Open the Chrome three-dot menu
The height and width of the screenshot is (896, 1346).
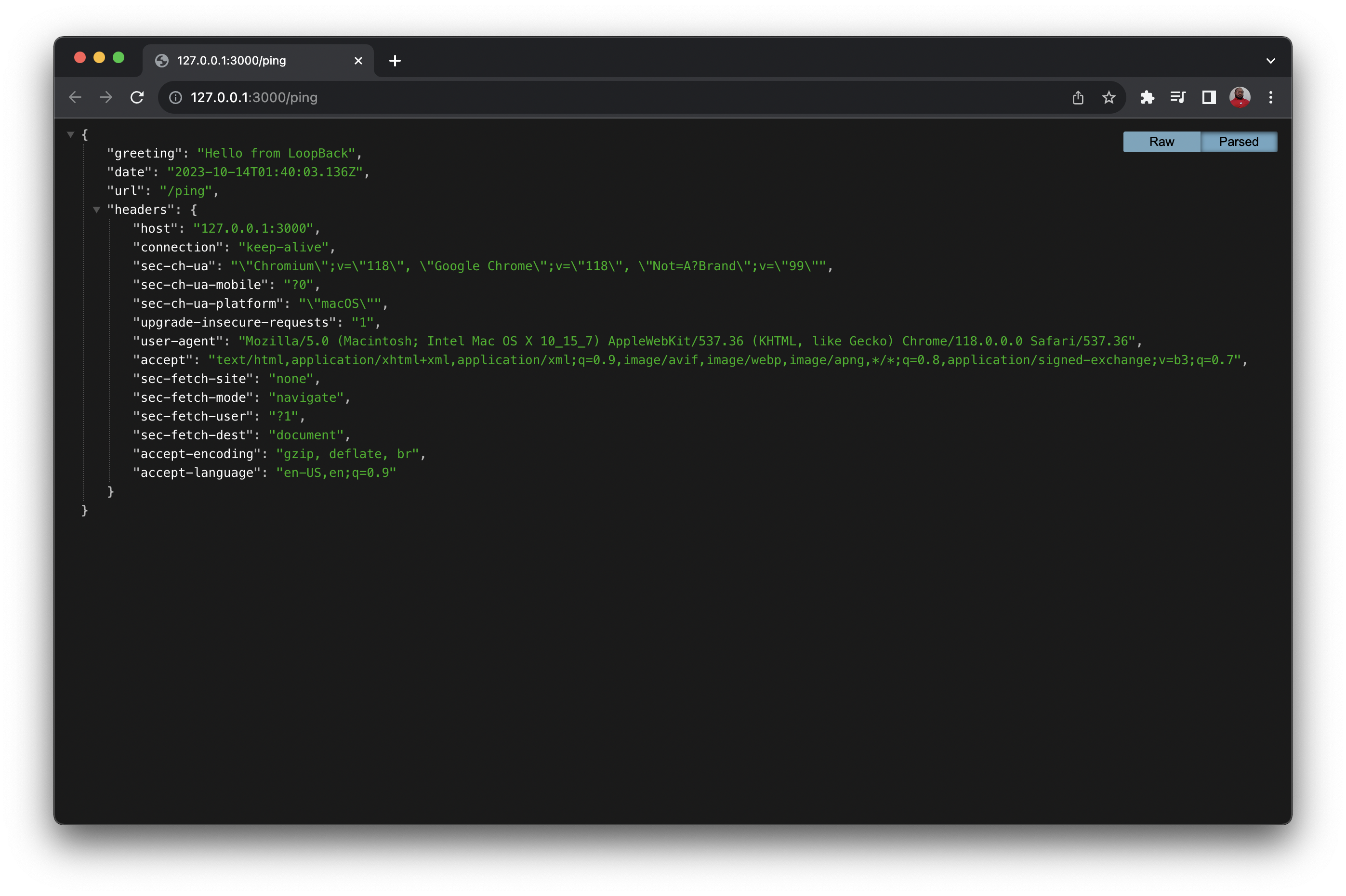pos(1270,97)
